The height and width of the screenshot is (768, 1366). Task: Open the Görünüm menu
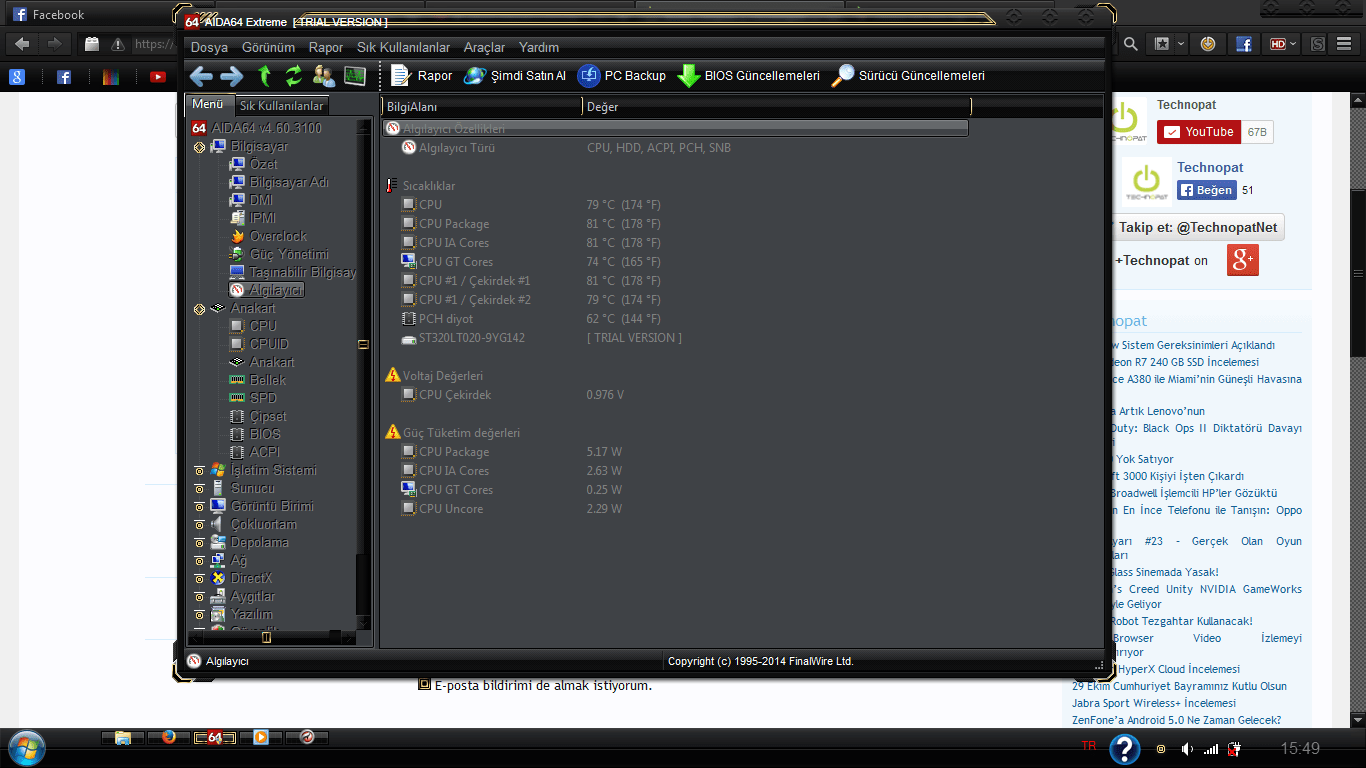268,47
